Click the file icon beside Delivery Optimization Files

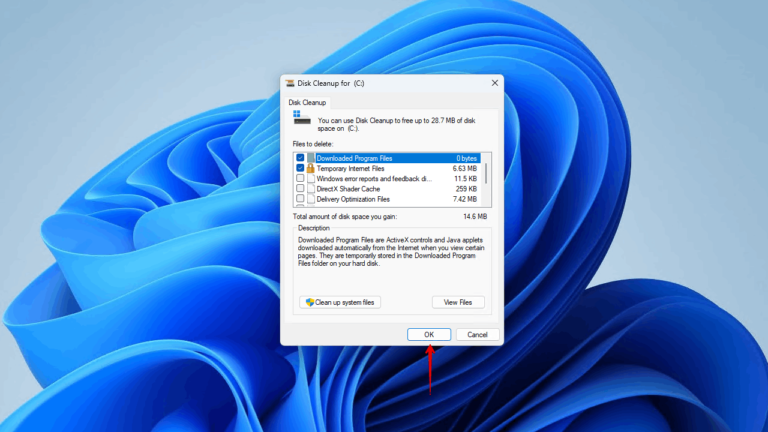coord(311,199)
